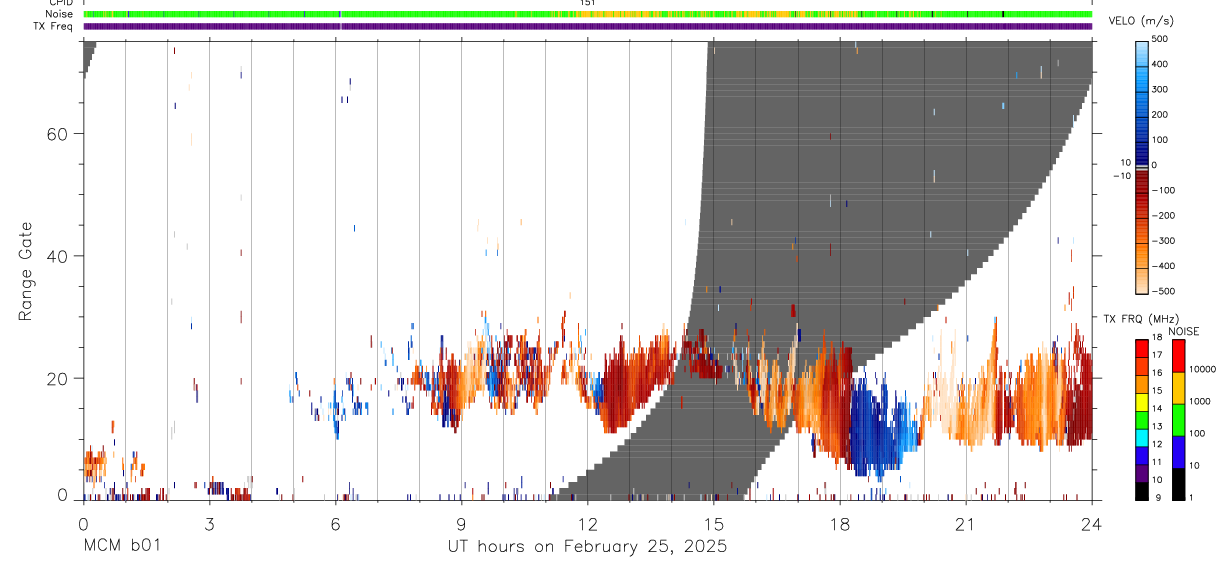Select the 9 label on TX FRQ scale

pyautogui.click(x=1156, y=499)
